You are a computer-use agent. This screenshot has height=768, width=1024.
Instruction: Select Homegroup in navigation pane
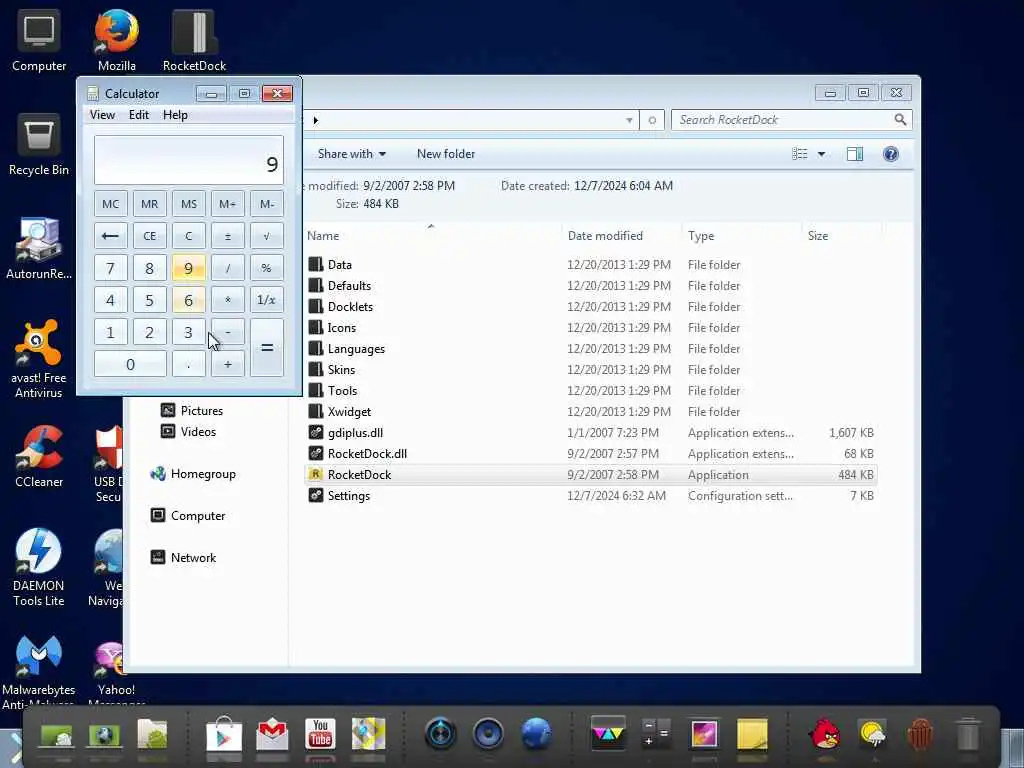click(x=193, y=474)
